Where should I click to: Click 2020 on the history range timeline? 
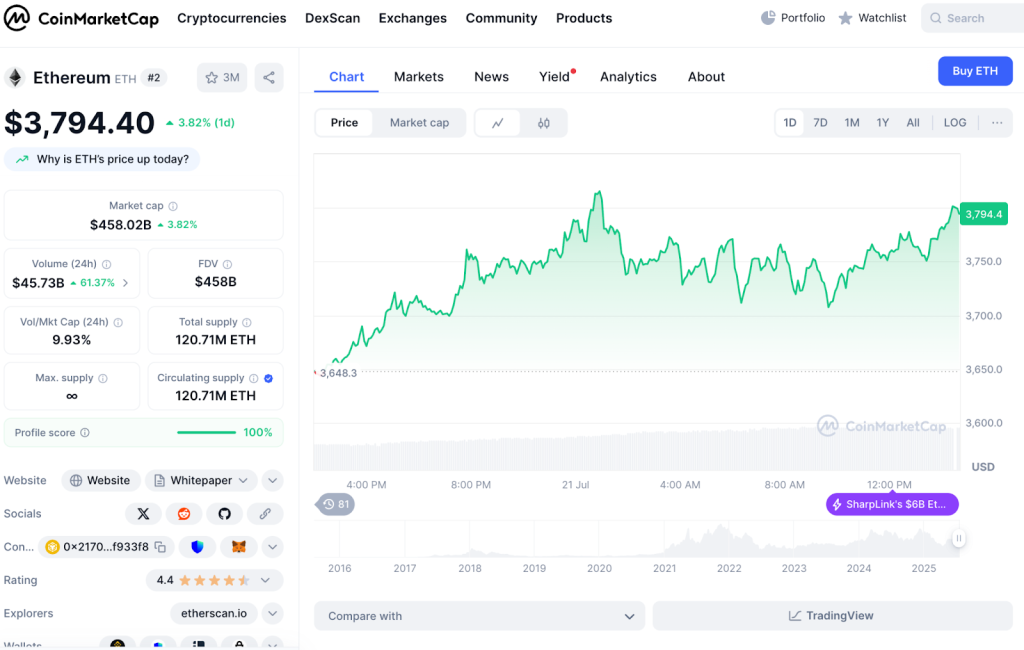click(599, 568)
